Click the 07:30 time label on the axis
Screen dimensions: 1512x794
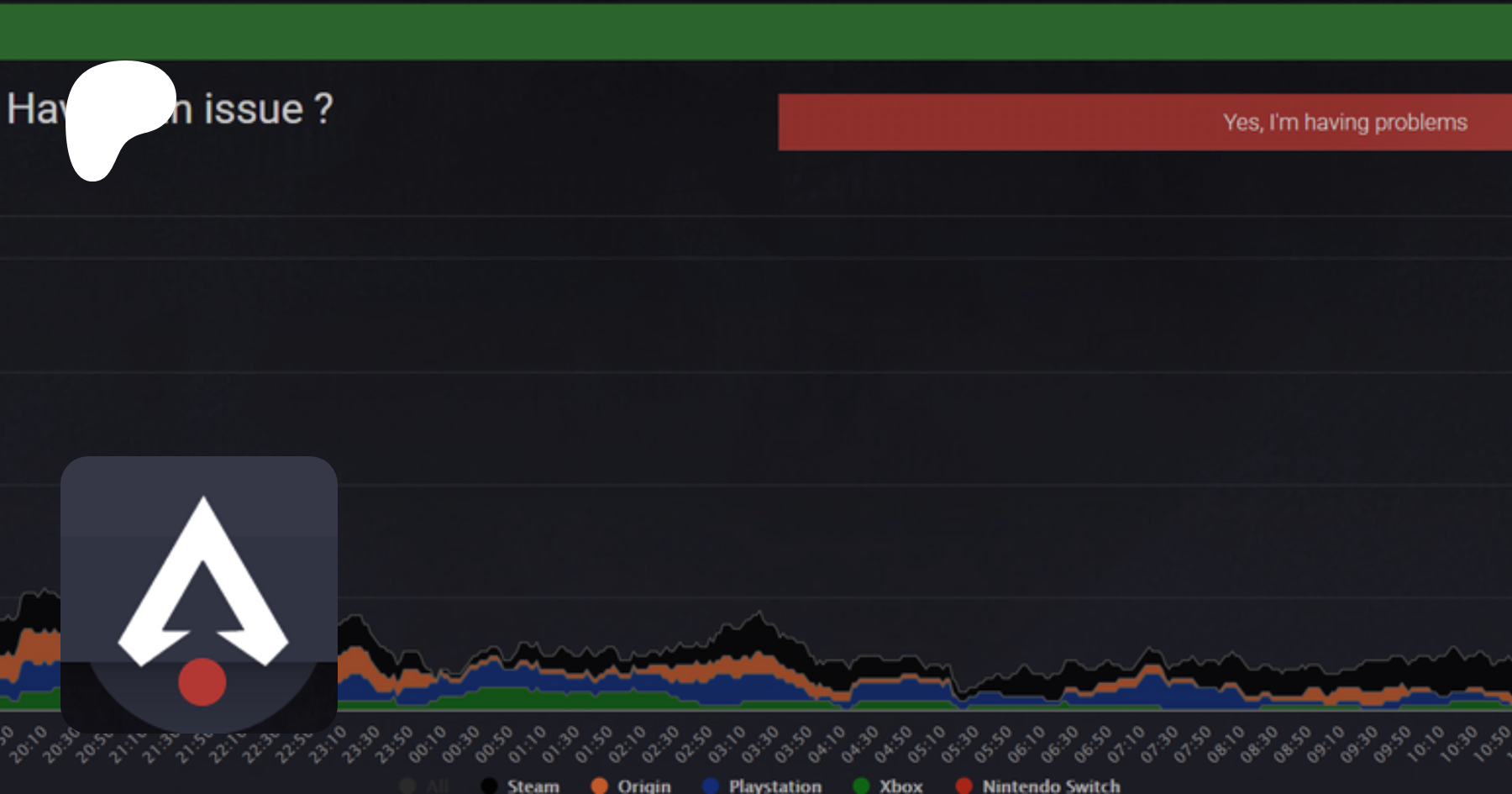[1159, 744]
